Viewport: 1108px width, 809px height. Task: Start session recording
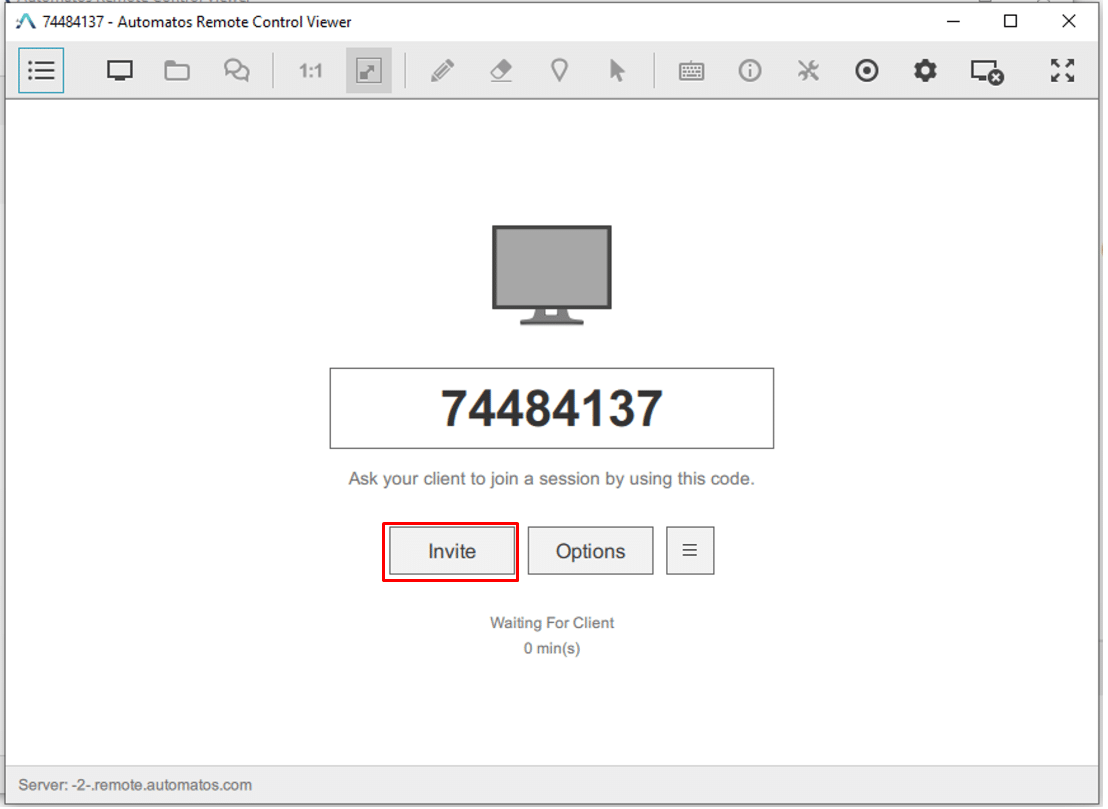pos(866,70)
